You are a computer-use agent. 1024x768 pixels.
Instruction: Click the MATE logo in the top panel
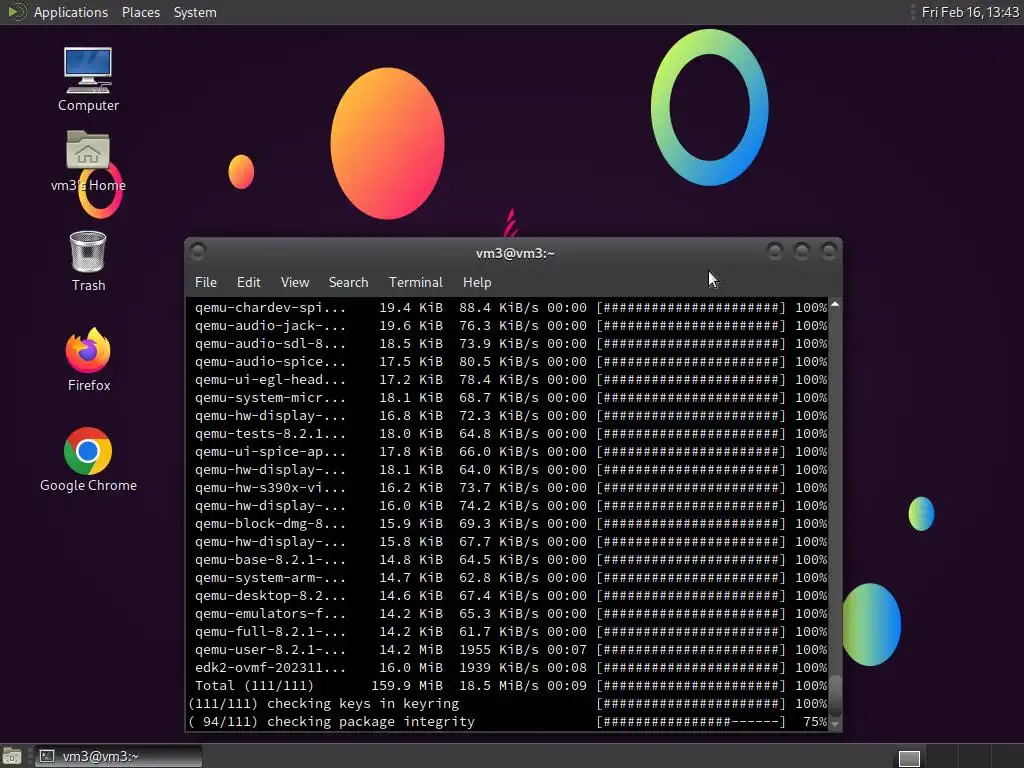[x=16, y=12]
